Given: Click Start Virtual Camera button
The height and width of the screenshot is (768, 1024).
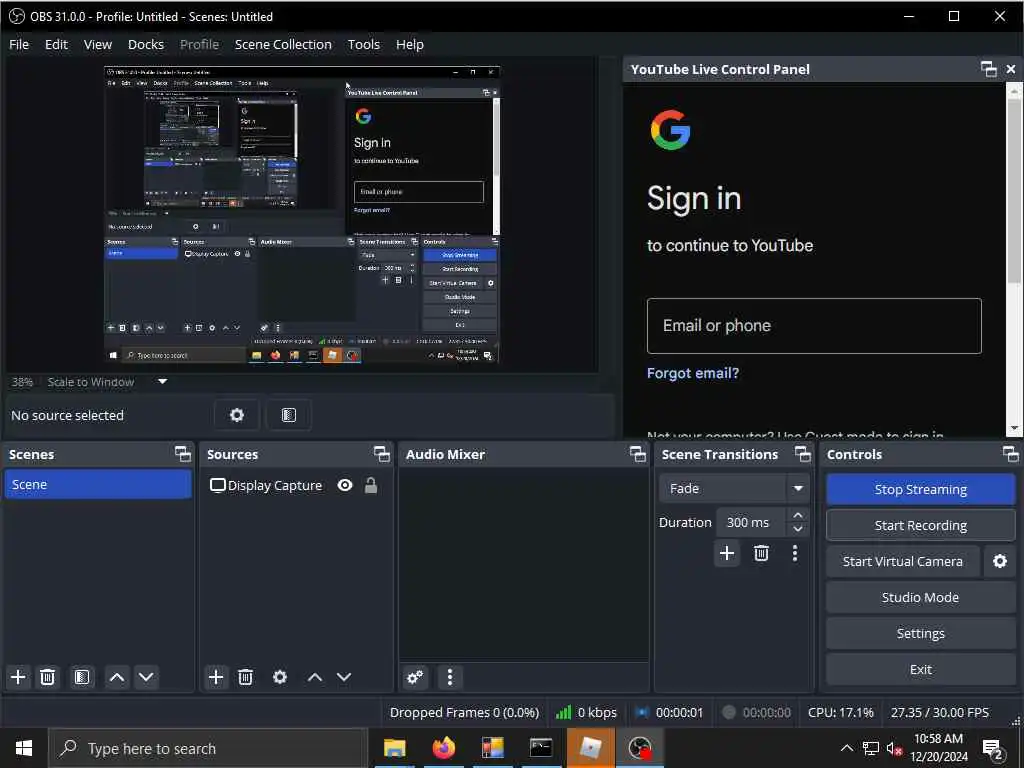Looking at the screenshot, I should pyautogui.click(x=903, y=562).
